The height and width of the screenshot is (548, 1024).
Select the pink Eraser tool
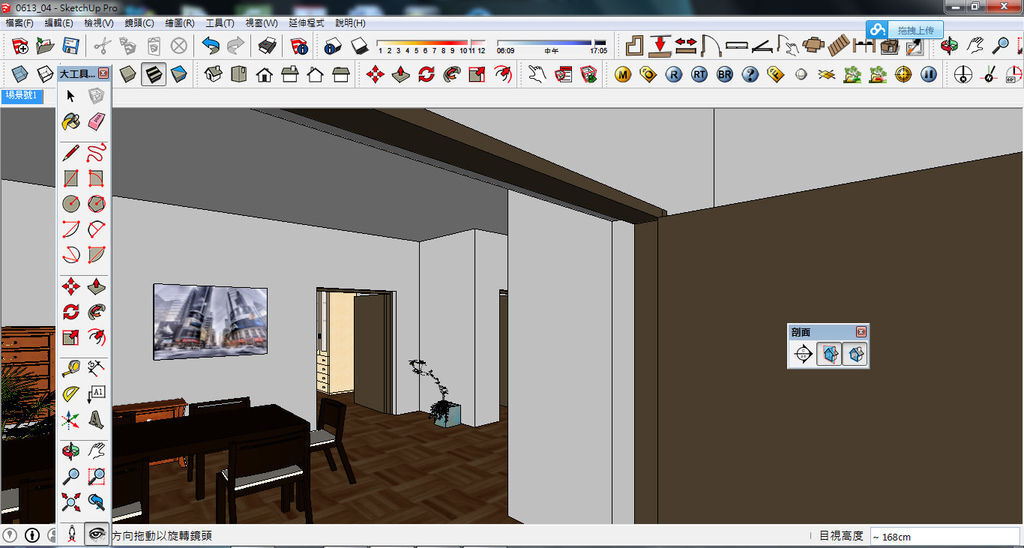click(97, 121)
